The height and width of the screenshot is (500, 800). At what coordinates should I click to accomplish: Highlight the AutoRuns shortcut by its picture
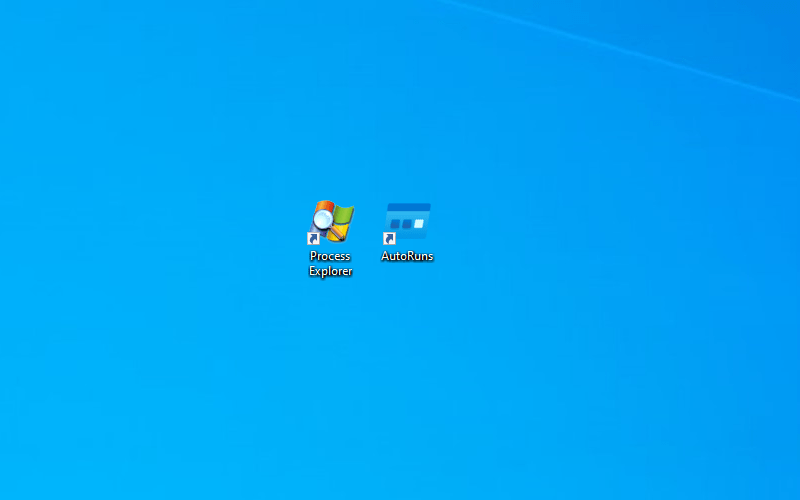(x=408, y=220)
